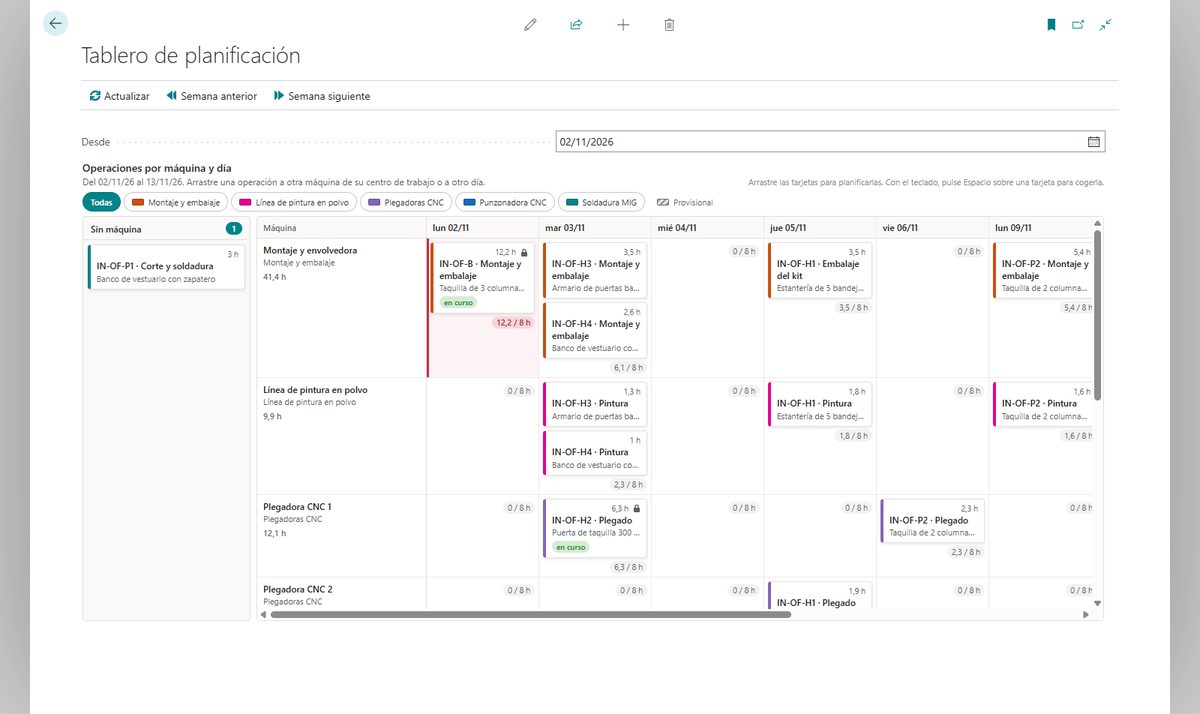
Task: Select IN-OF-H1 Embalaje del kit card
Action: (820, 270)
